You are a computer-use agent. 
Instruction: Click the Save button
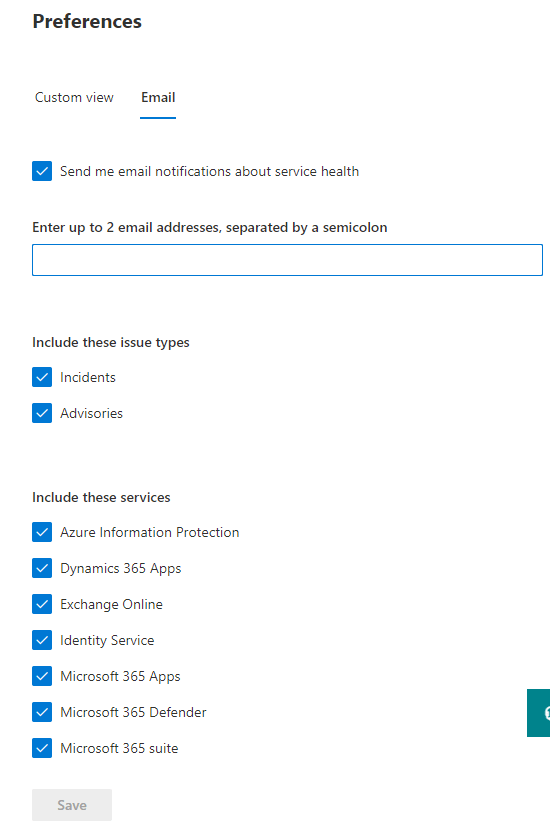(x=72, y=805)
